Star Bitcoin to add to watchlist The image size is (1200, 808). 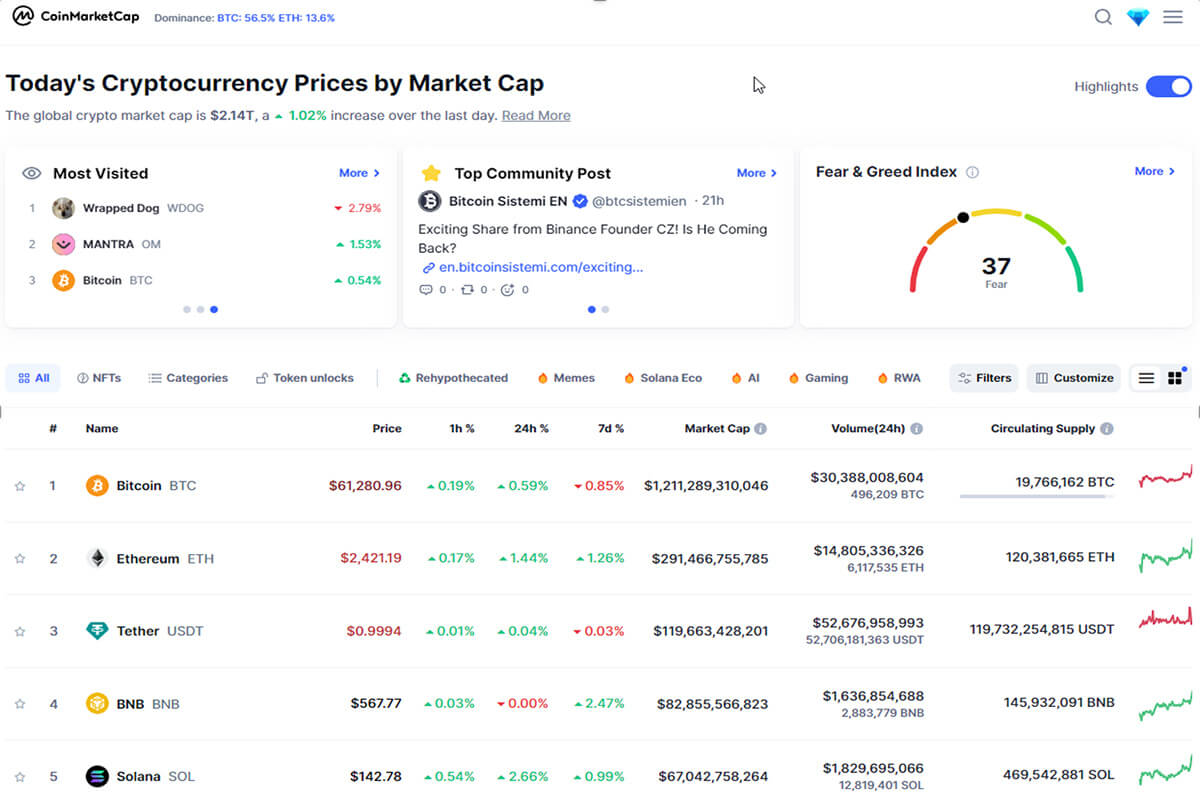20,486
